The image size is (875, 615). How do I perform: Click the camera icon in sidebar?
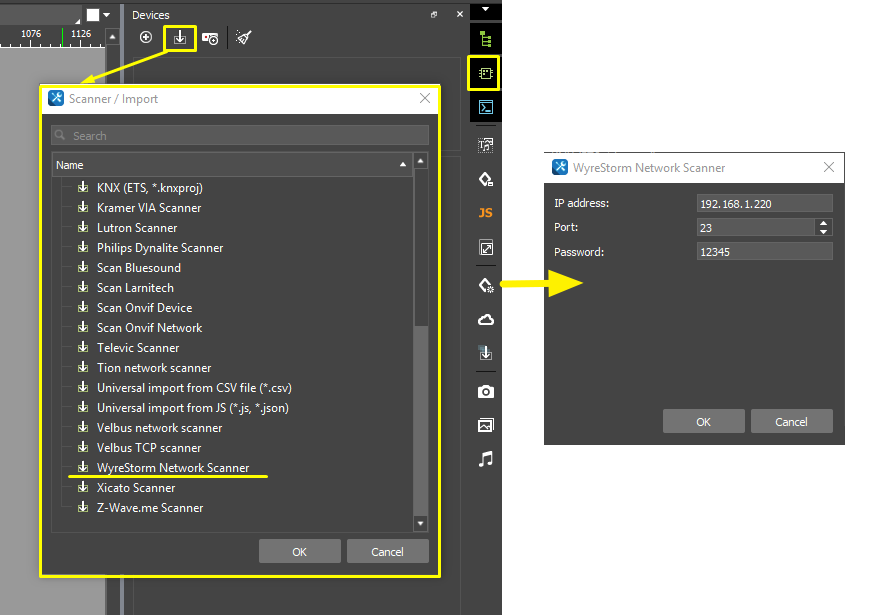tap(486, 391)
